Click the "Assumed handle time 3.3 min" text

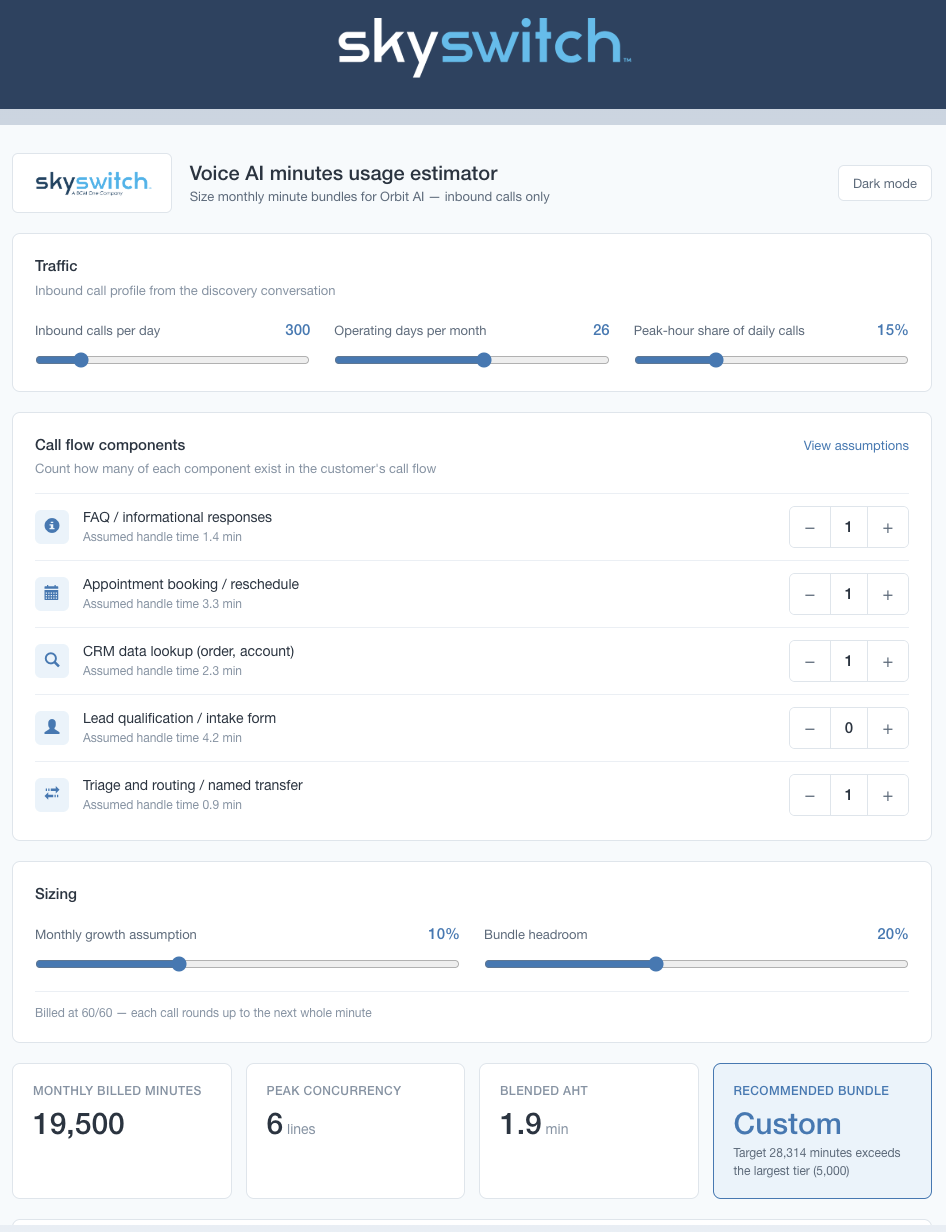(162, 604)
